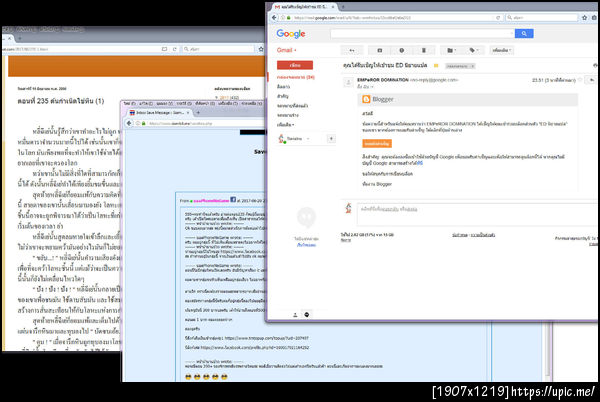Open Hangouts contacts icon at sidebar bottom

click(295, 315)
